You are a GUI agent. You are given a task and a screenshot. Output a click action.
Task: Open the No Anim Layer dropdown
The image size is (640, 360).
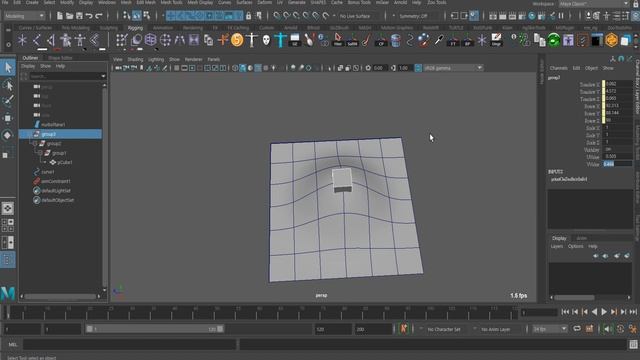pos(496,329)
